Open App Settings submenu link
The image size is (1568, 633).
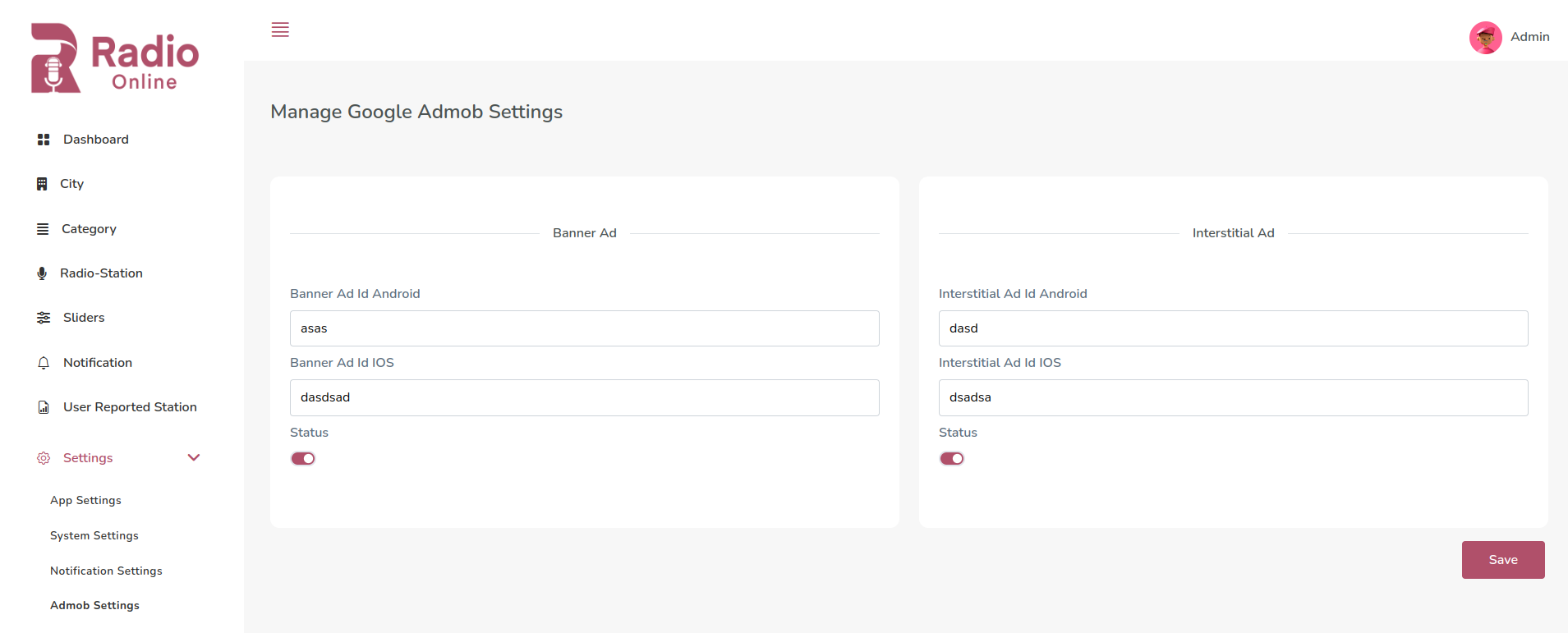(x=85, y=500)
